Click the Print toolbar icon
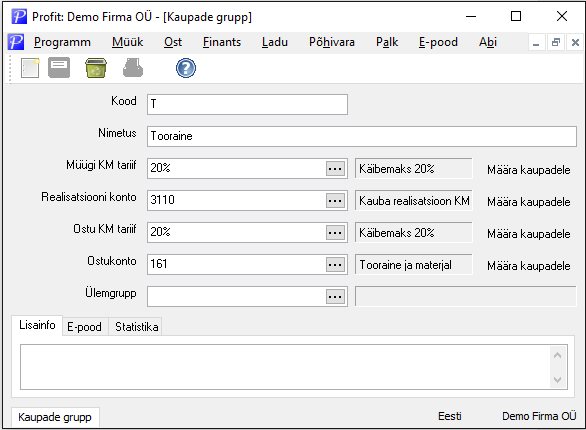The height and width of the screenshot is (430, 586). pos(133,68)
